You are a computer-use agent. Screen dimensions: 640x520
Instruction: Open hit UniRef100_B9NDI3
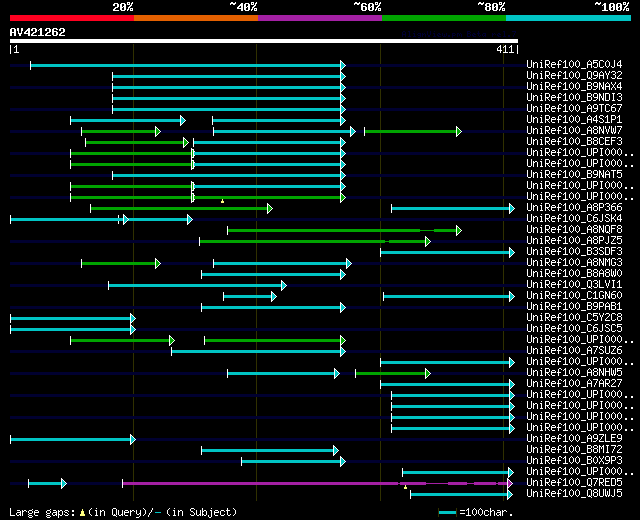pyautogui.click(x=574, y=97)
